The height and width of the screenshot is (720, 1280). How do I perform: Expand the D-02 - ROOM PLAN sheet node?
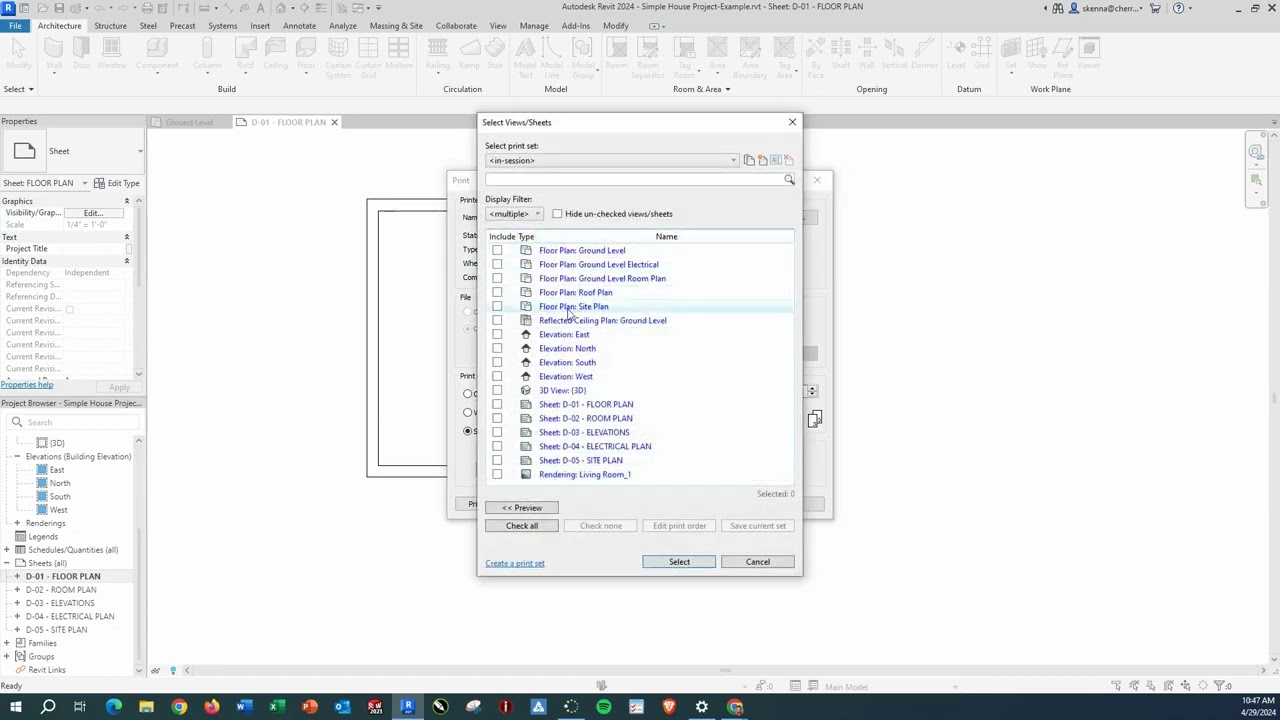17,590
